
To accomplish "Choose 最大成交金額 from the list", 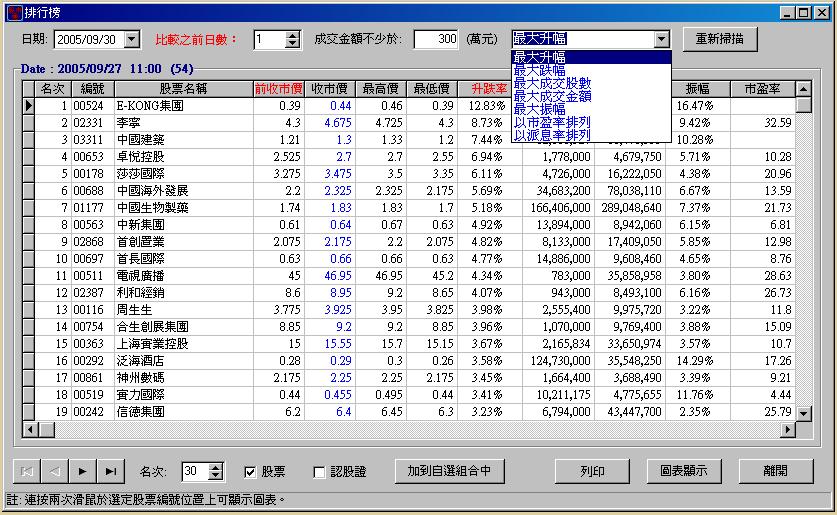I will tap(591, 96).
